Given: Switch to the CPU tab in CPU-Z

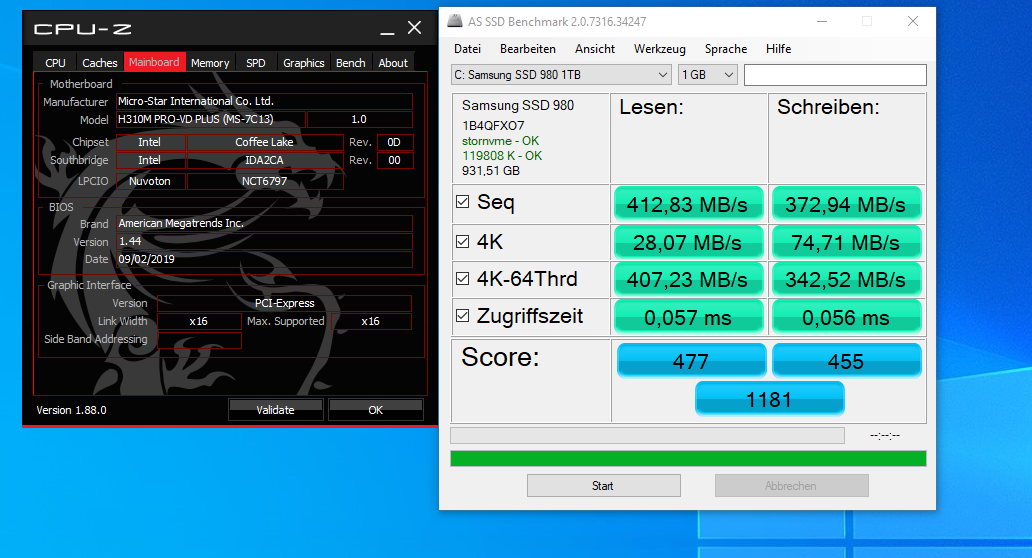Looking at the screenshot, I should point(55,63).
